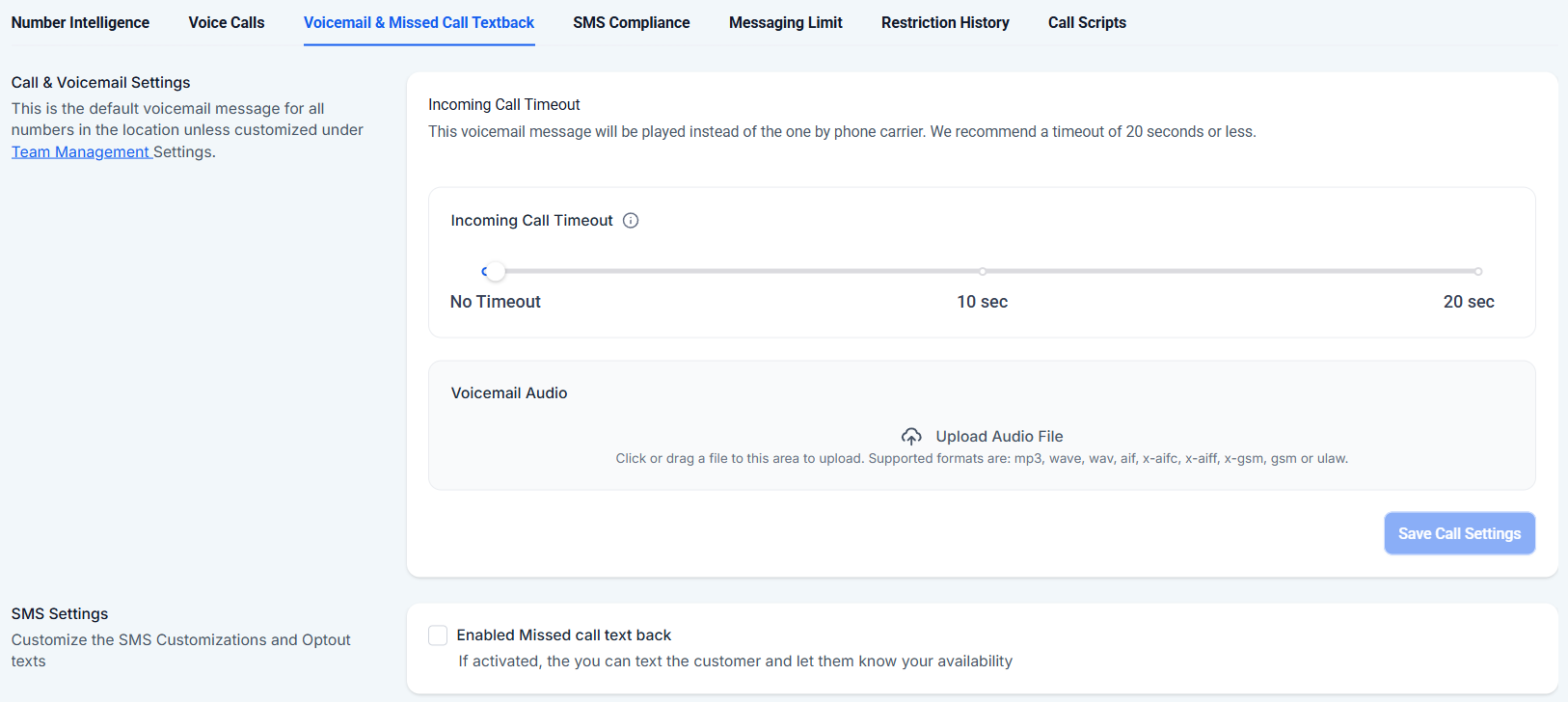Click the info icon beside Incoming Call Timeout
The width and height of the screenshot is (1568, 702).
[x=631, y=221]
